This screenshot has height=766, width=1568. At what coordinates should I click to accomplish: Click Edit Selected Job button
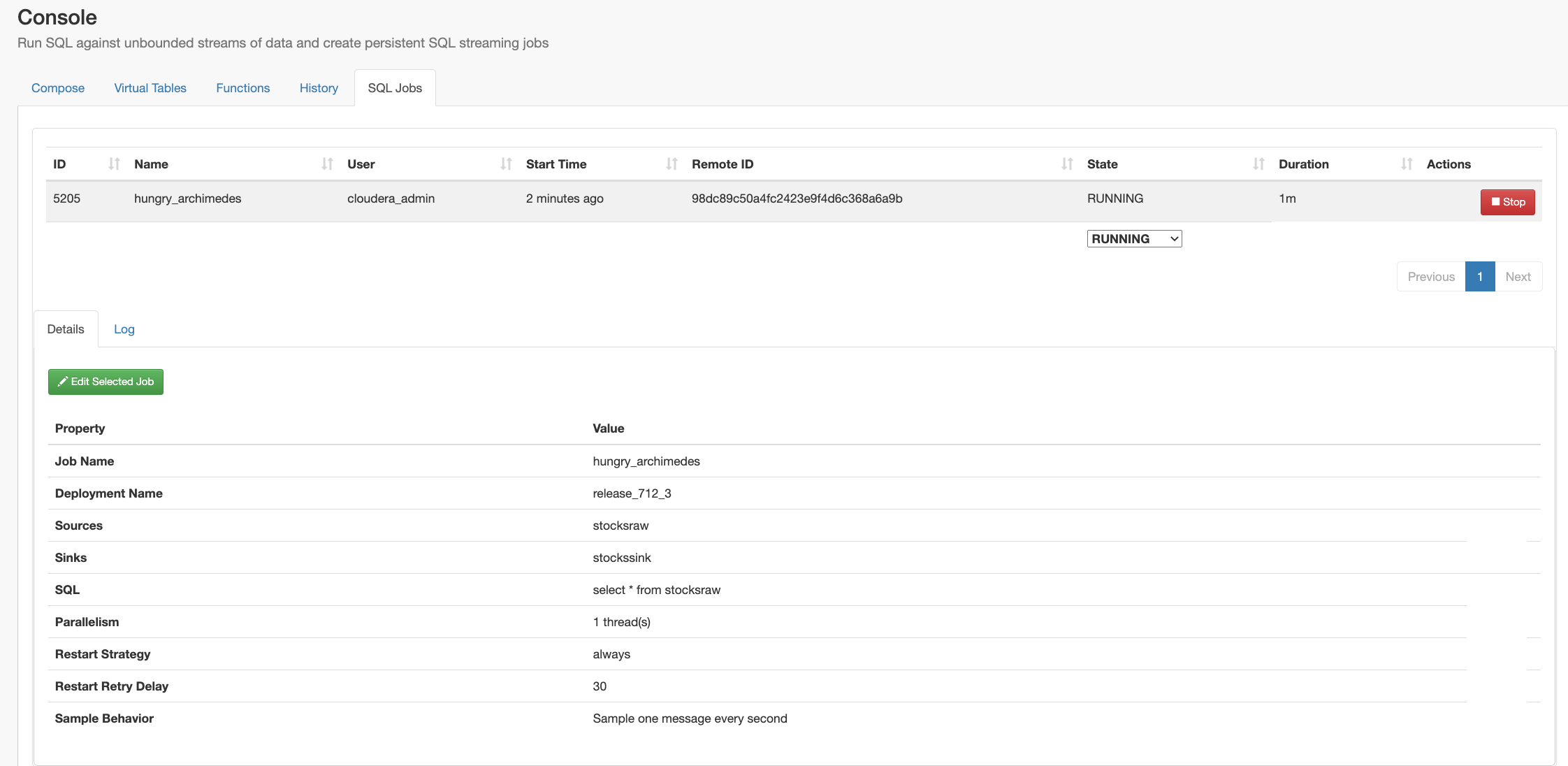click(x=106, y=382)
